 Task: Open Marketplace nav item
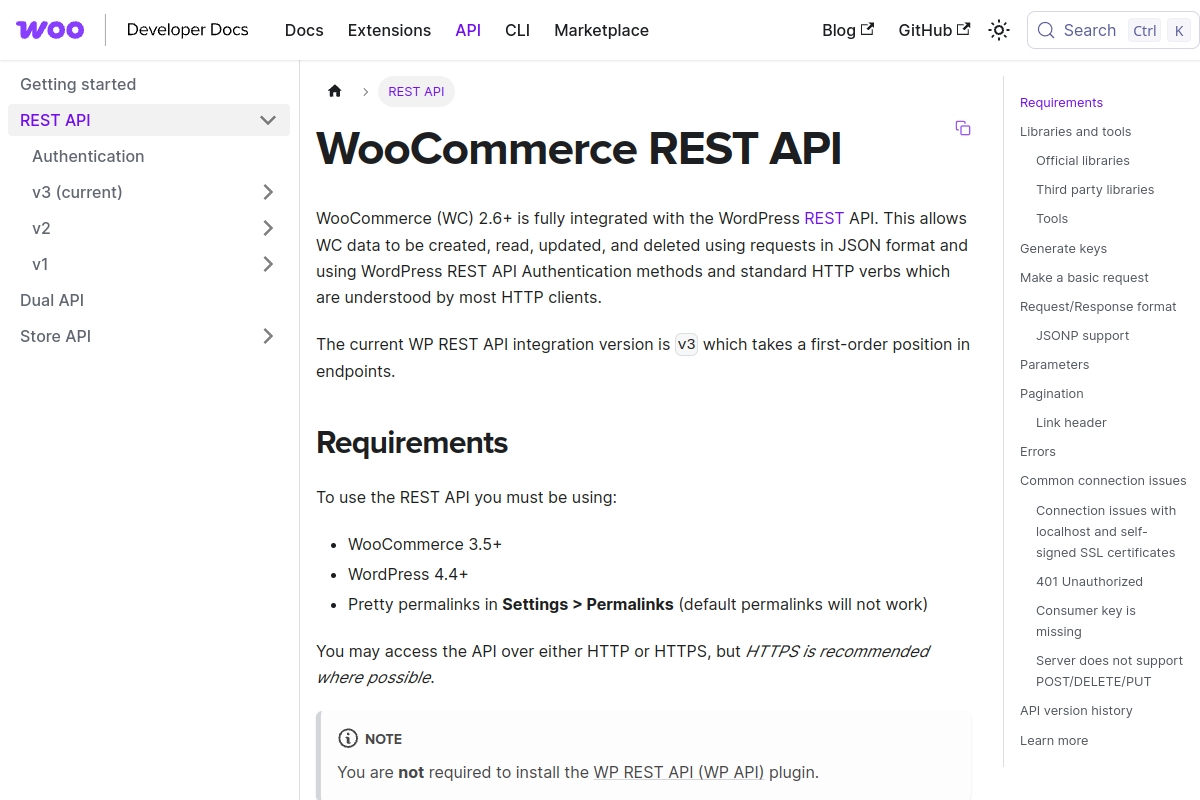(x=601, y=30)
